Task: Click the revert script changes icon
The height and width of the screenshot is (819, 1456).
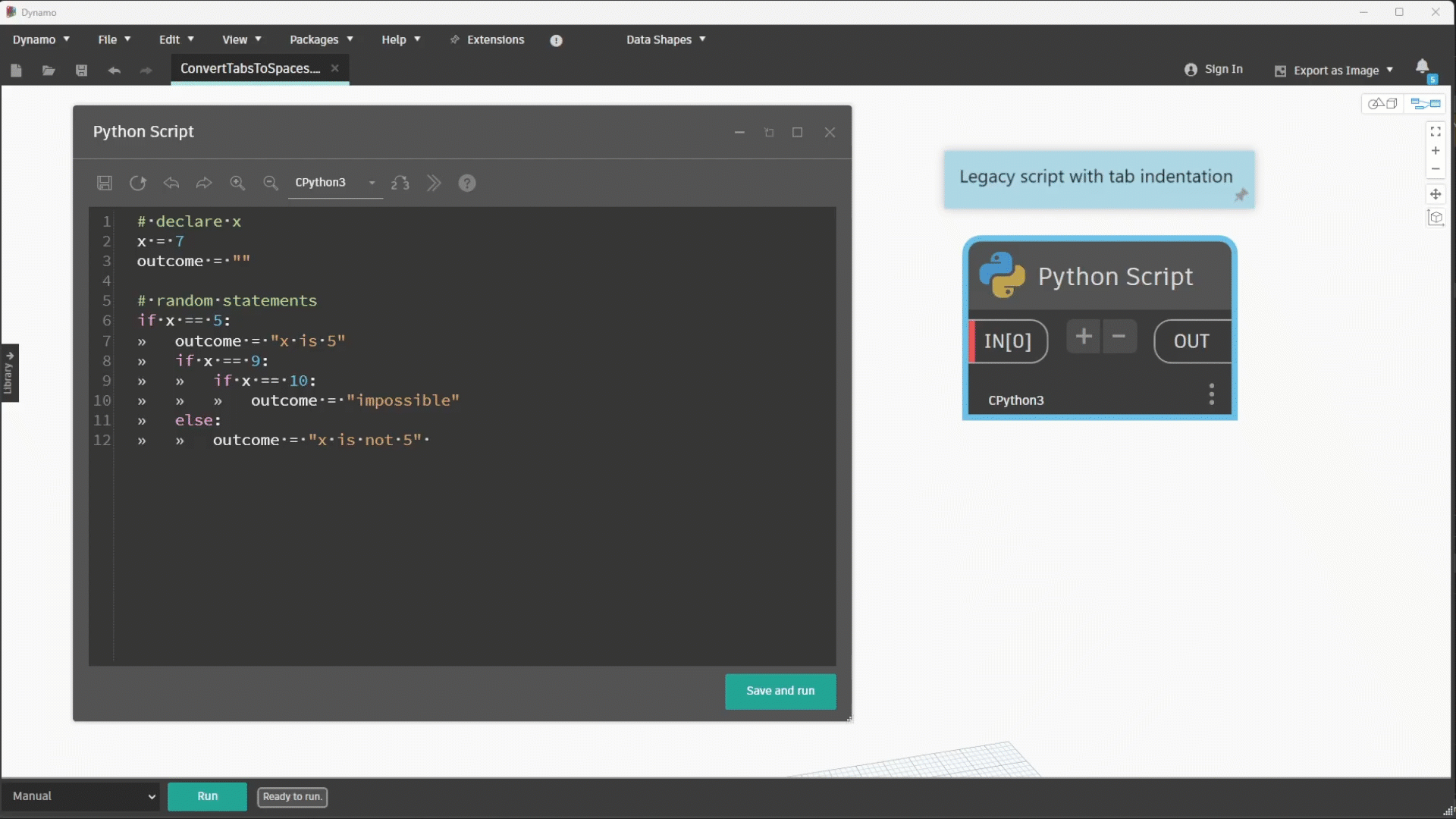Action: tap(138, 183)
